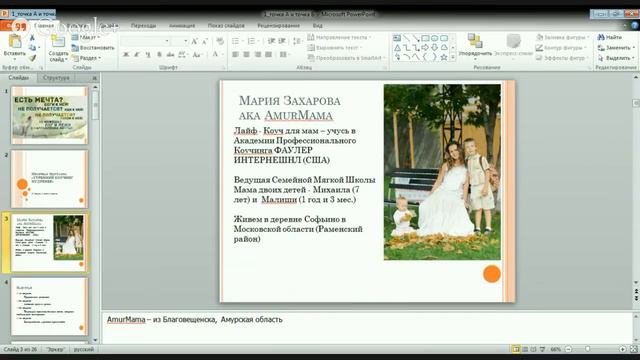
Task: Click zoom in plus button in status bar
Action: [x=622, y=349]
